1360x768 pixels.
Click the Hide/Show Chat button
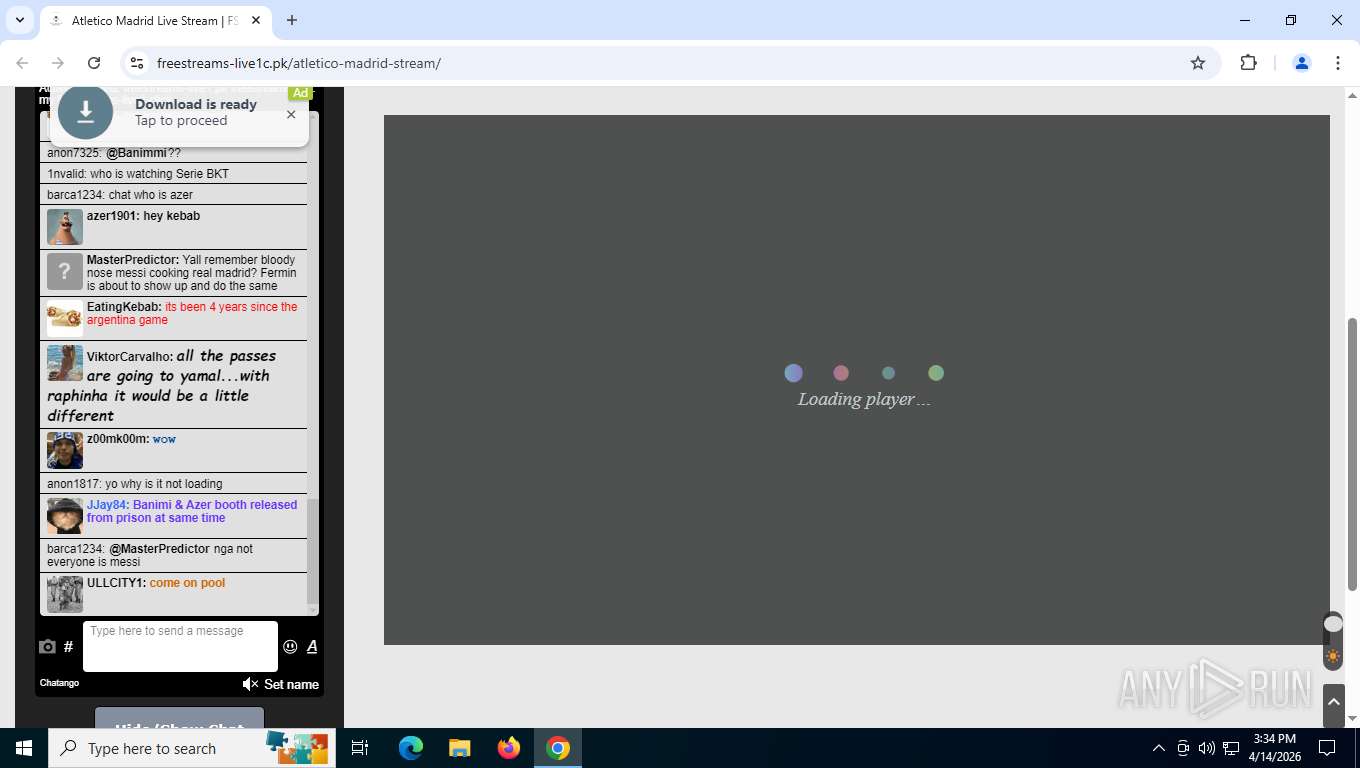179,720
